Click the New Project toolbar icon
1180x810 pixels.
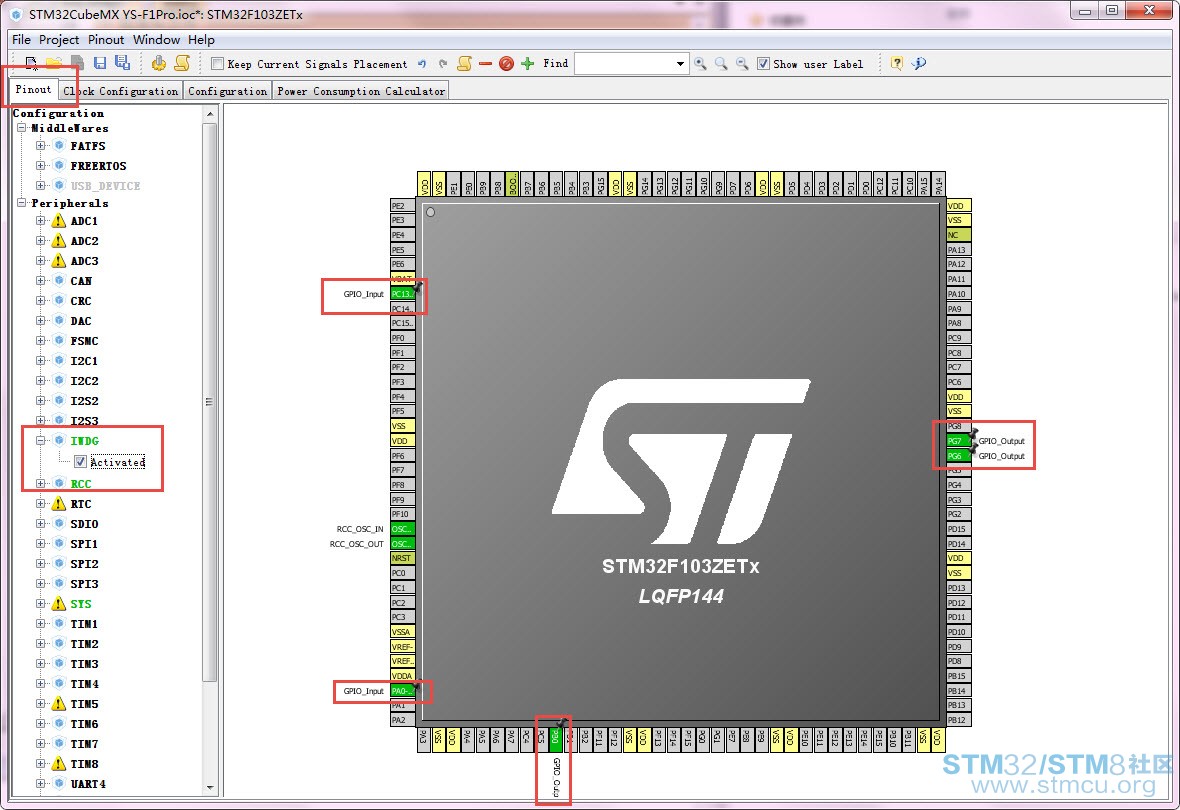31,63
